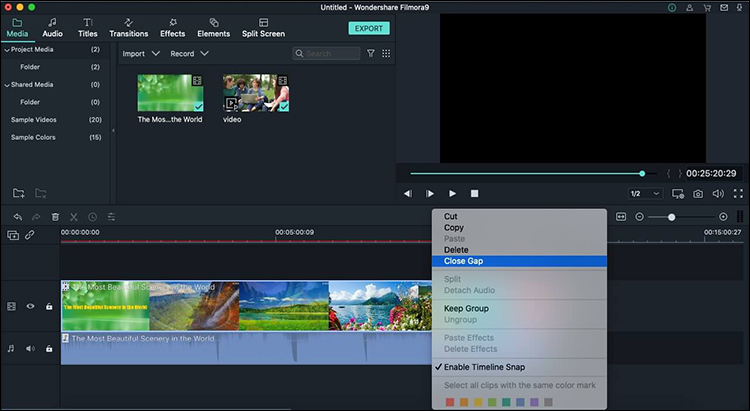Pick the purple color mark swatch
This screenshot has height=411, width=750.
[534, 402]
